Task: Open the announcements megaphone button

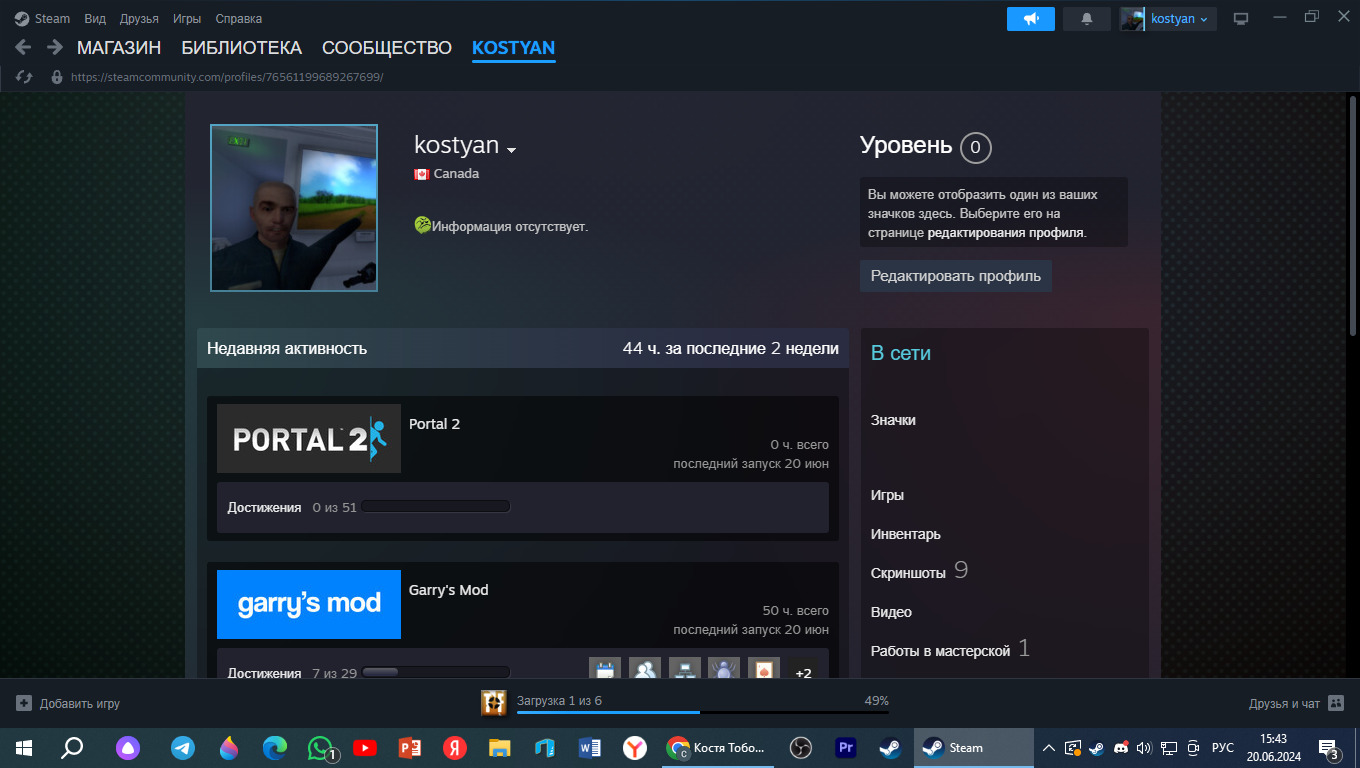Action: pyautogui.click(x=1031, y=19)
